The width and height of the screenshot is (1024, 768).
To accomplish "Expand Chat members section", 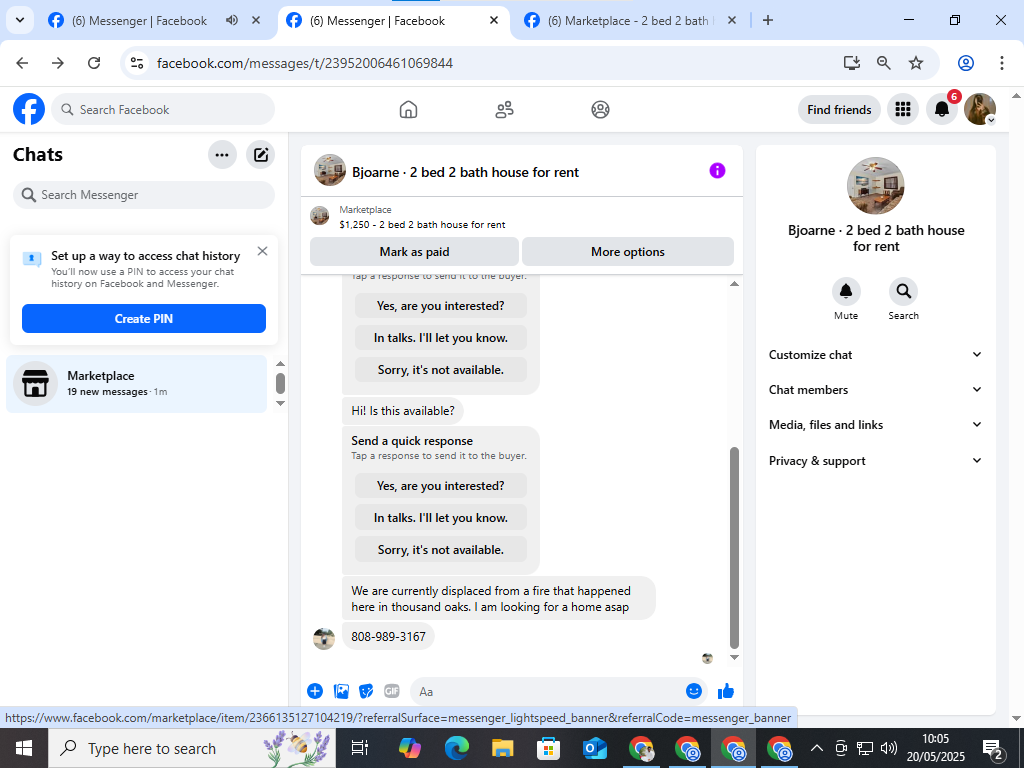I will [875, 390].
